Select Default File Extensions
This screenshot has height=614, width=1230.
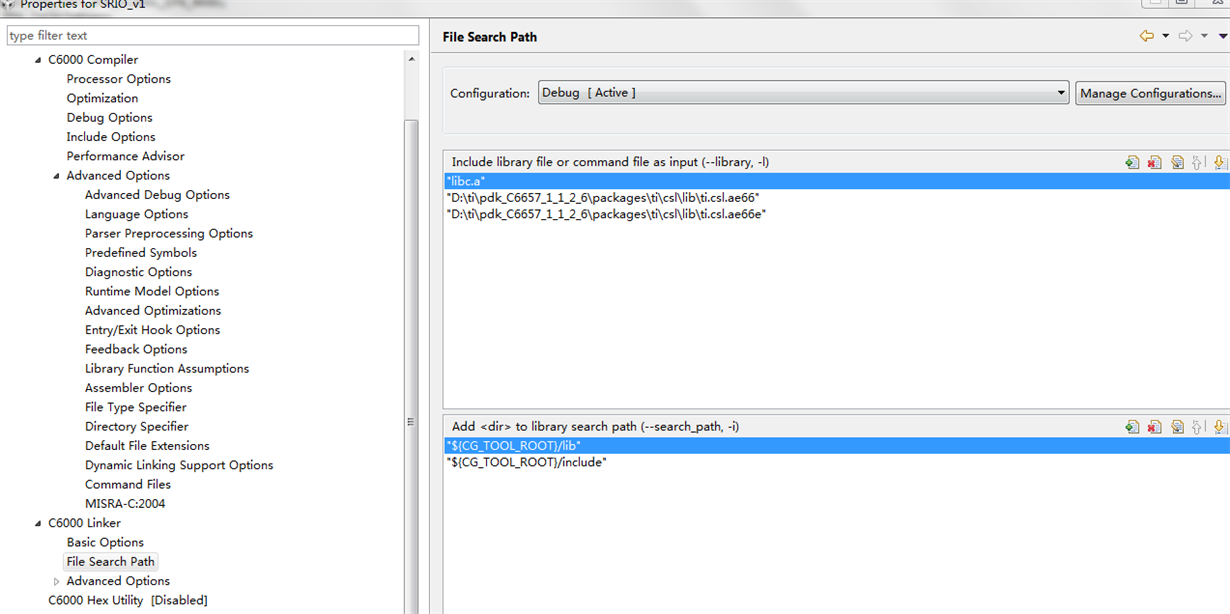(147, 446)
